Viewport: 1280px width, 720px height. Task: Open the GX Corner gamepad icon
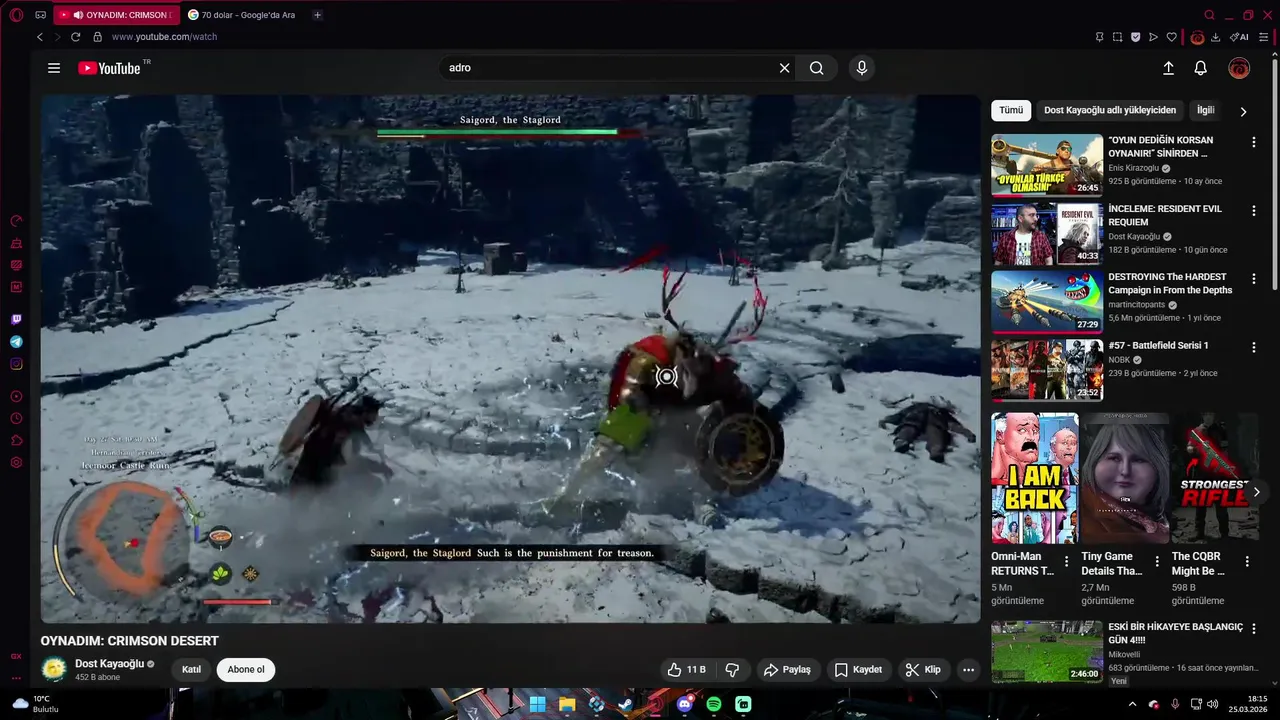point(40,15)
